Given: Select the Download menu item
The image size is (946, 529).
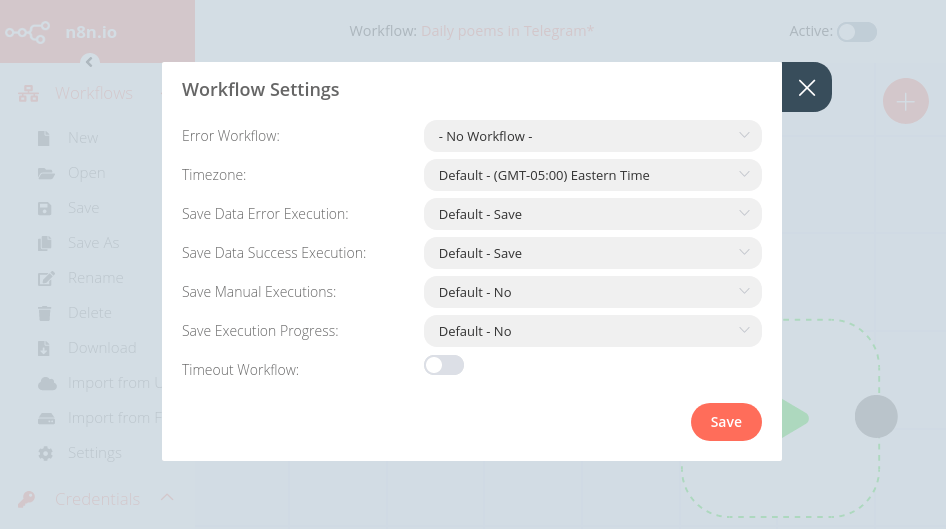Looking at the screenshot, I should pyautogui.click(x=101, y=348).
